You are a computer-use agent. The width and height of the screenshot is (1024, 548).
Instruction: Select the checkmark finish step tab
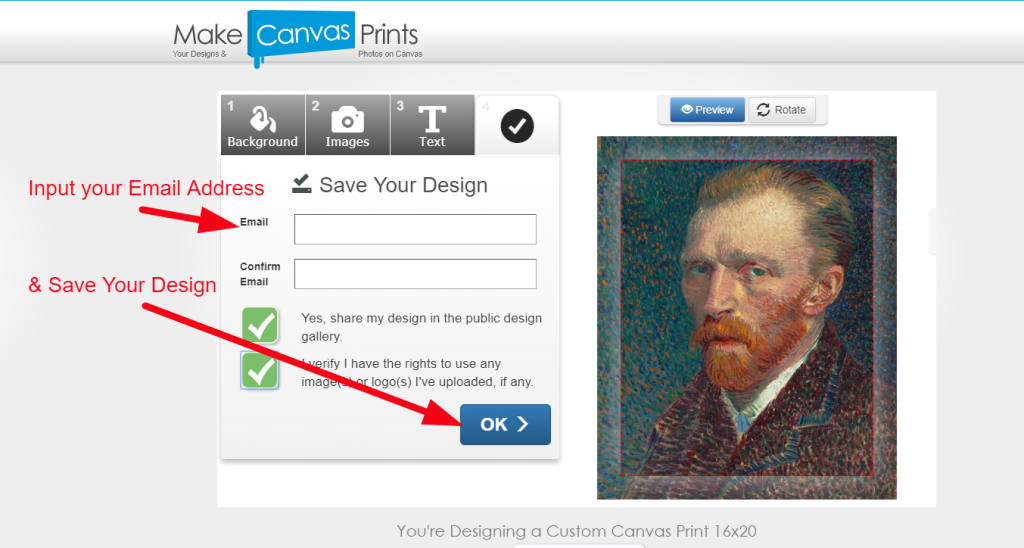click(517, 125)
